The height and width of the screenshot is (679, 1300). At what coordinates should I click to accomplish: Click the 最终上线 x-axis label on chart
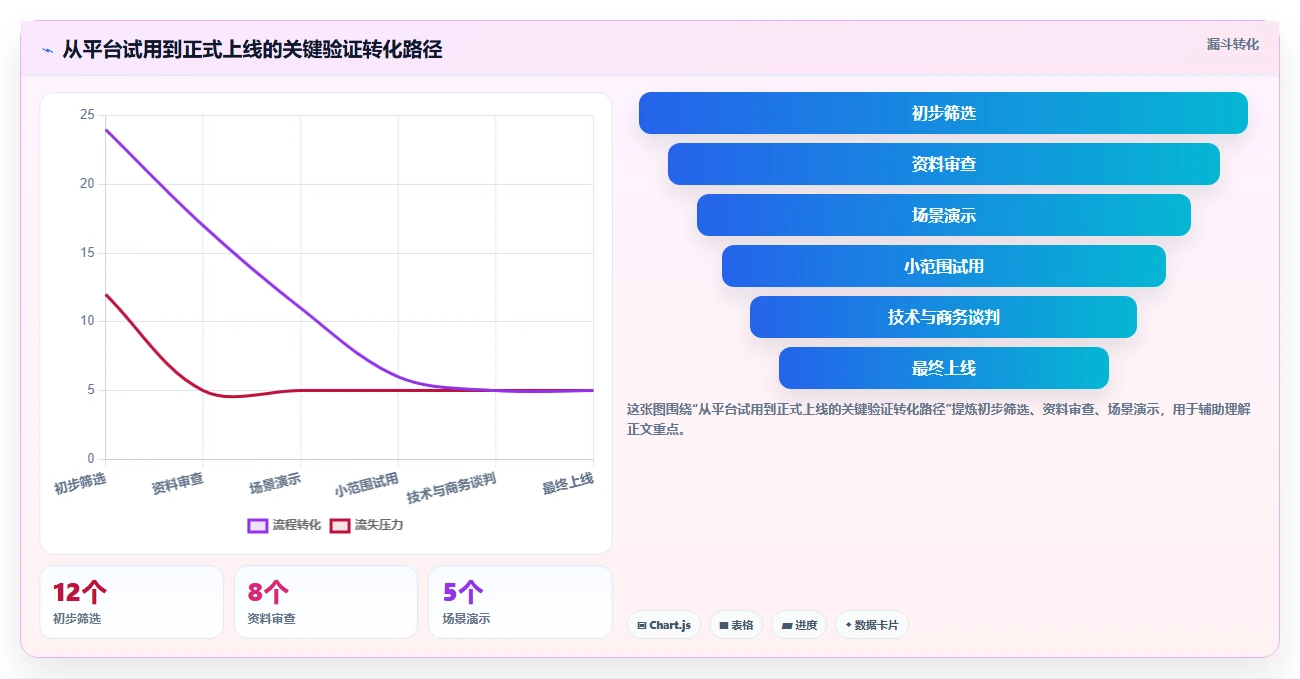(x=568, y=484)
